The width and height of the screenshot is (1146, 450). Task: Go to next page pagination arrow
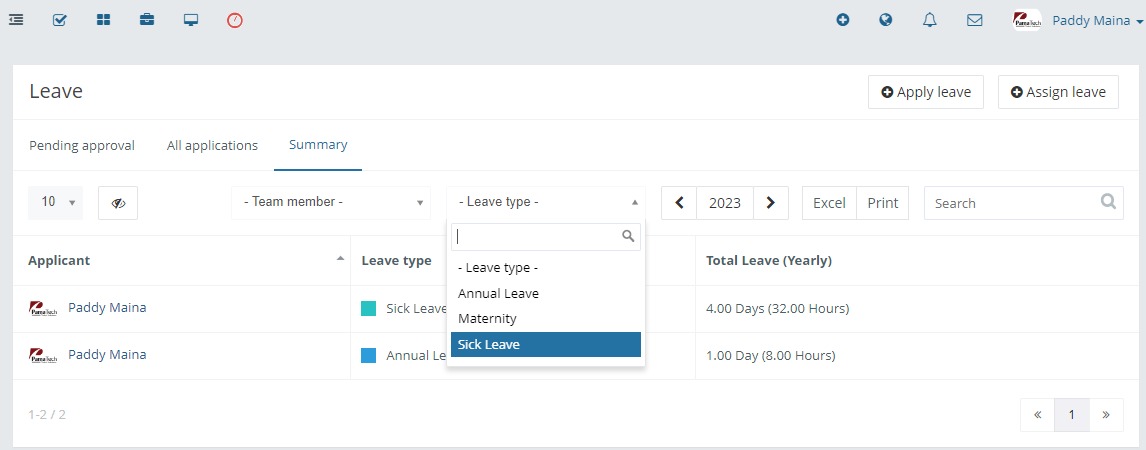point(1107,415)
